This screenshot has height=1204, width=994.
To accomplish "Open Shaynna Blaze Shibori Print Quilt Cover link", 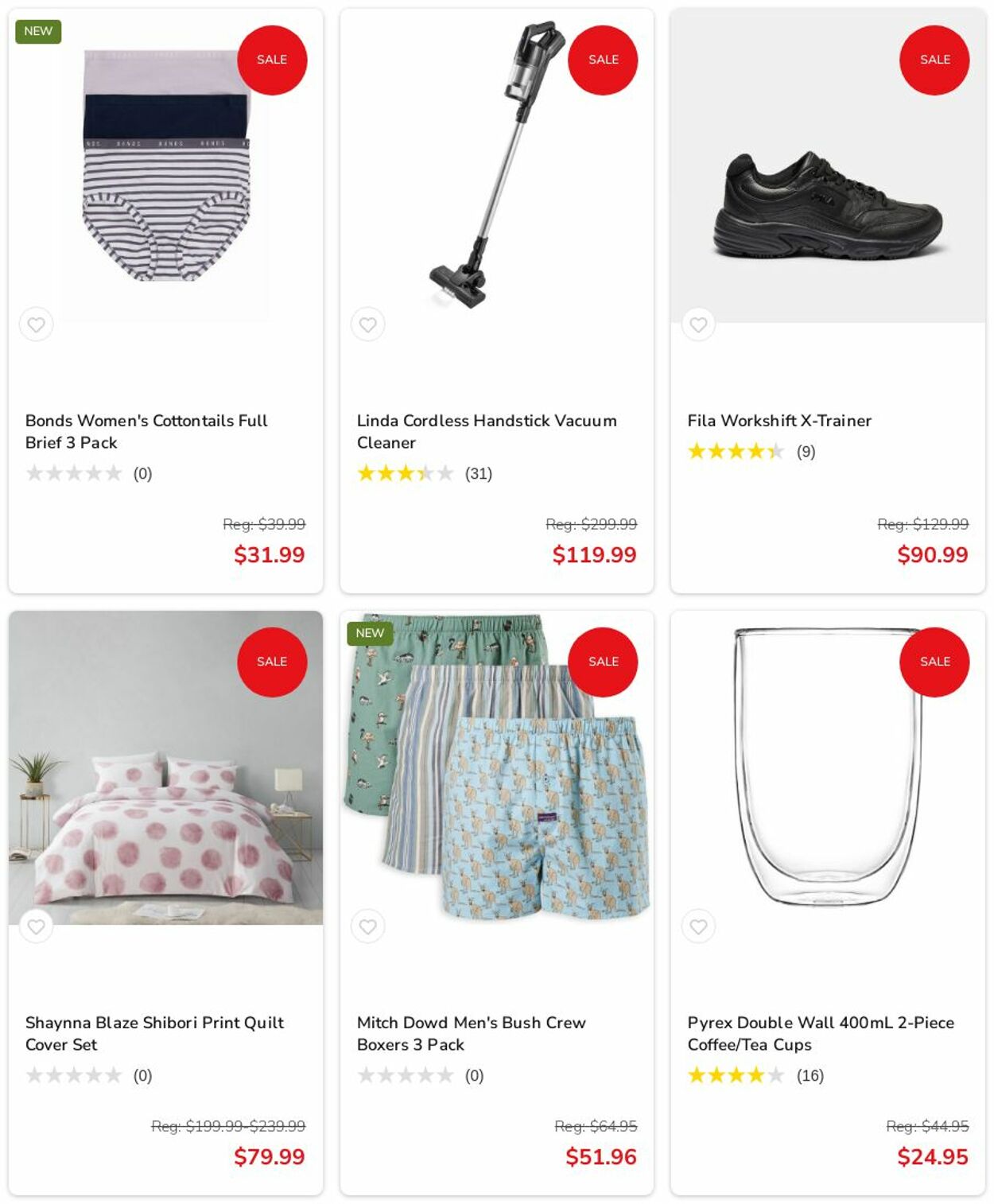I will tap(154, 1033).
